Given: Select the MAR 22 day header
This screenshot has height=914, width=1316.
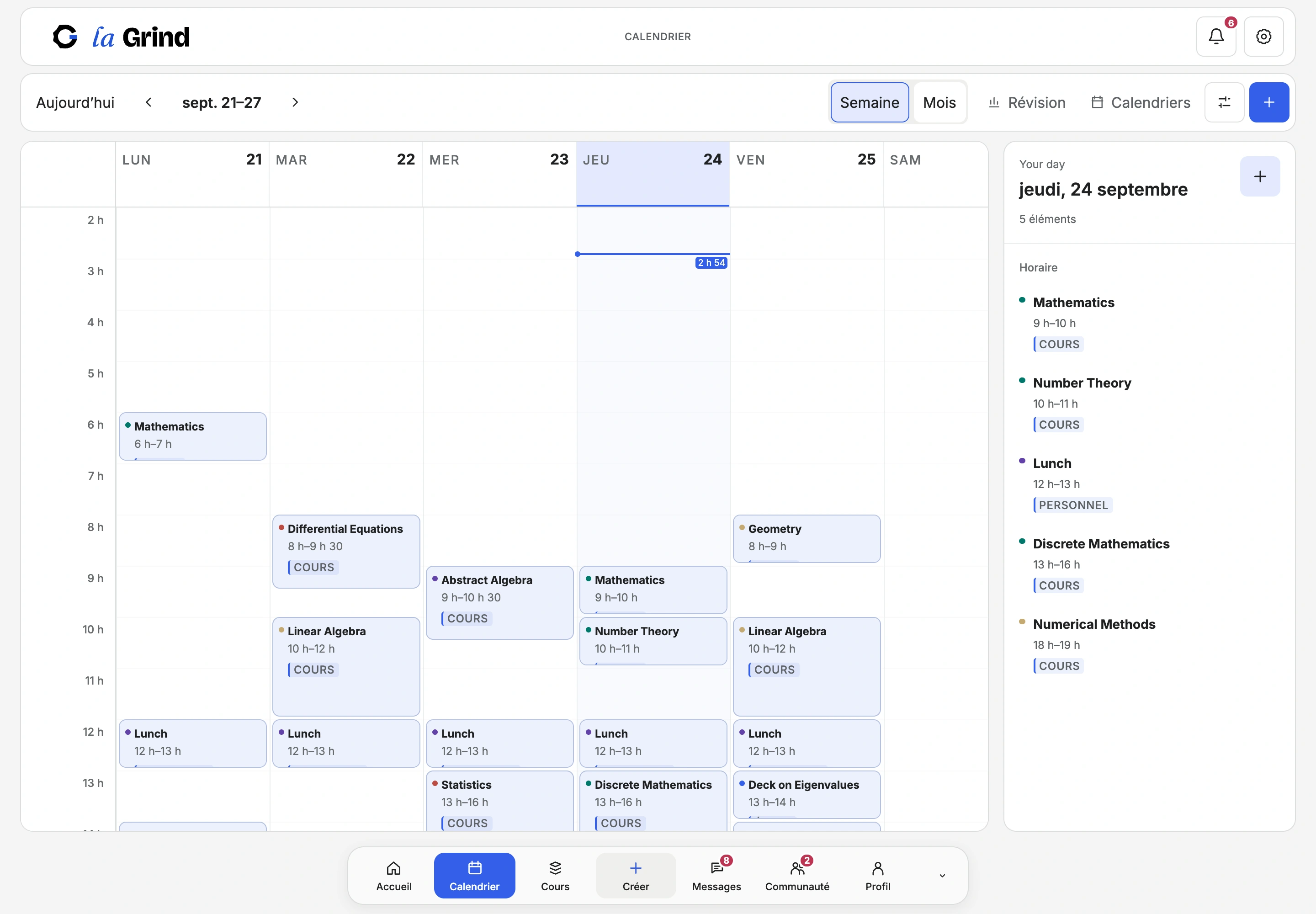Looking at the screenshot, I should 346,174.
